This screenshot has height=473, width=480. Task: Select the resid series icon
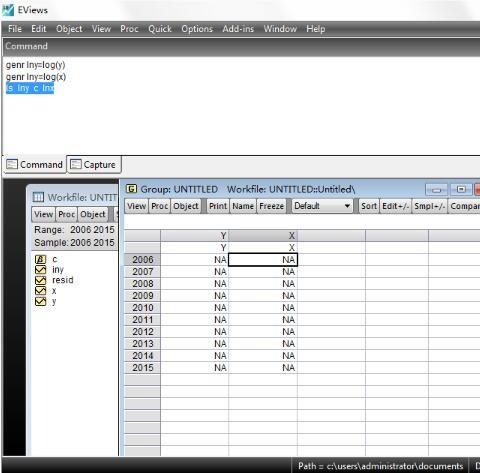tap(40, 280)
